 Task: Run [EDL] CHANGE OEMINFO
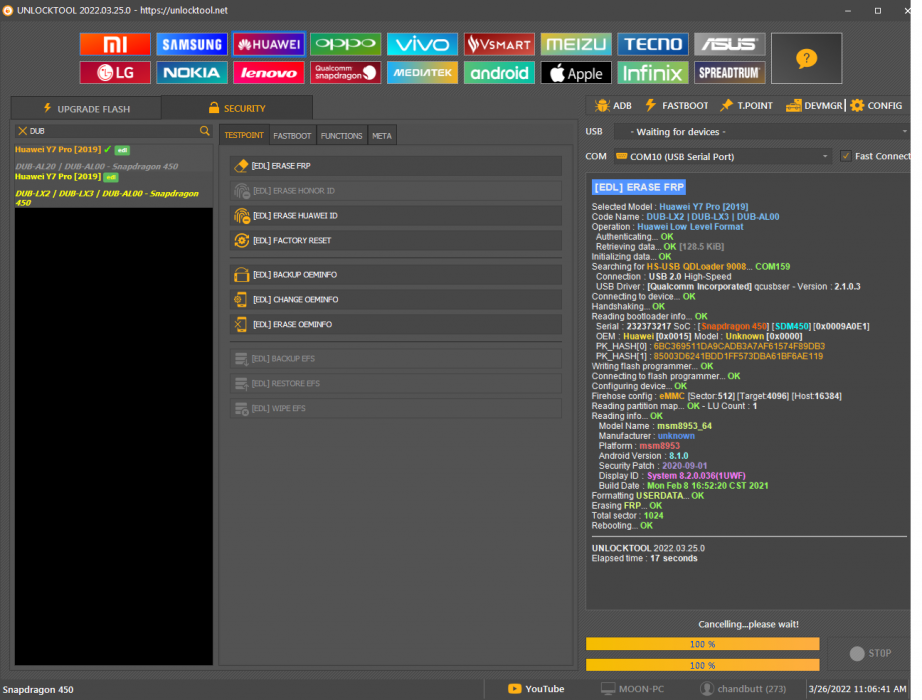(396, 299)
